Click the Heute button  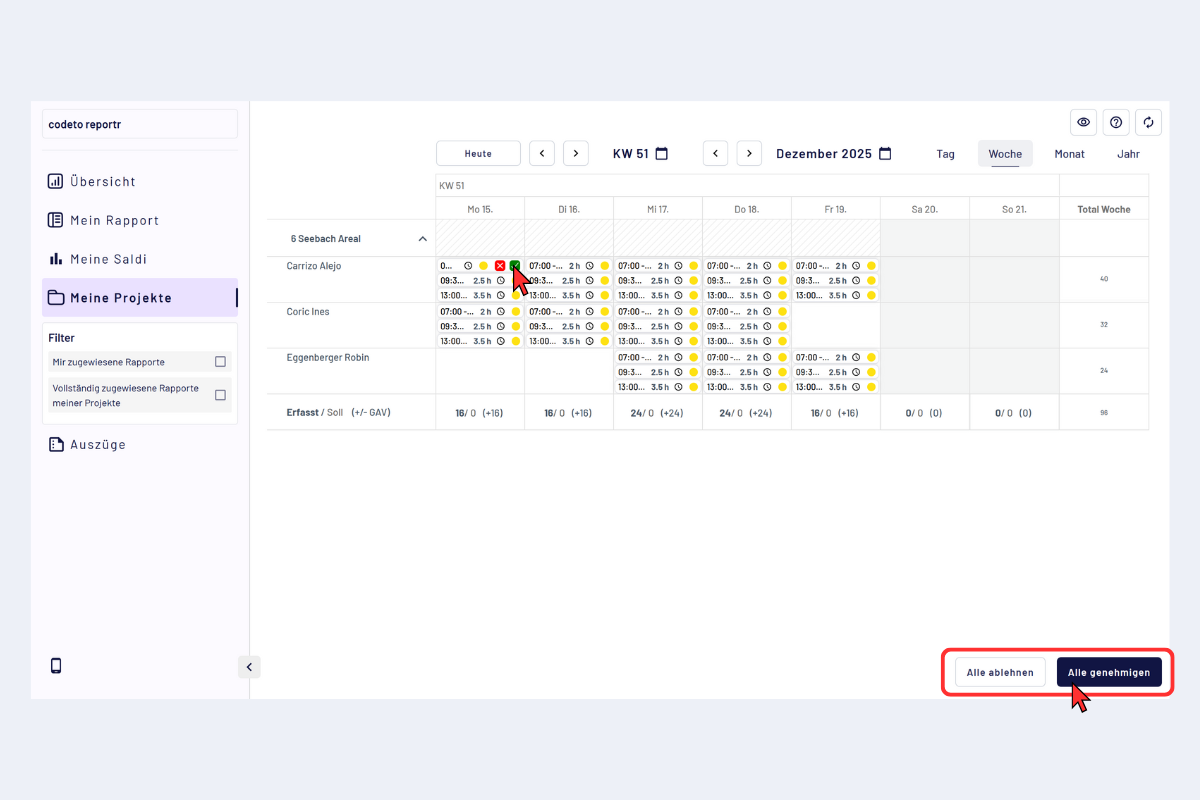click(x=478, y=154)
